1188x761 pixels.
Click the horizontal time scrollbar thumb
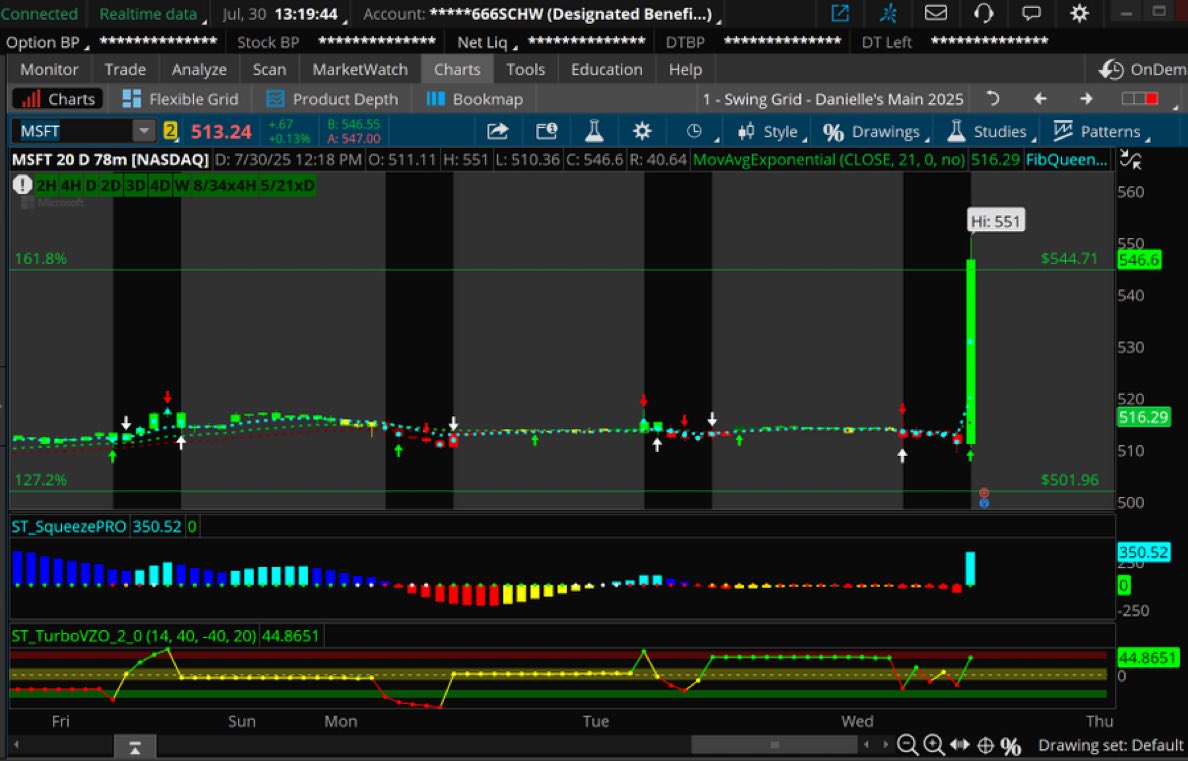(774, 745)
